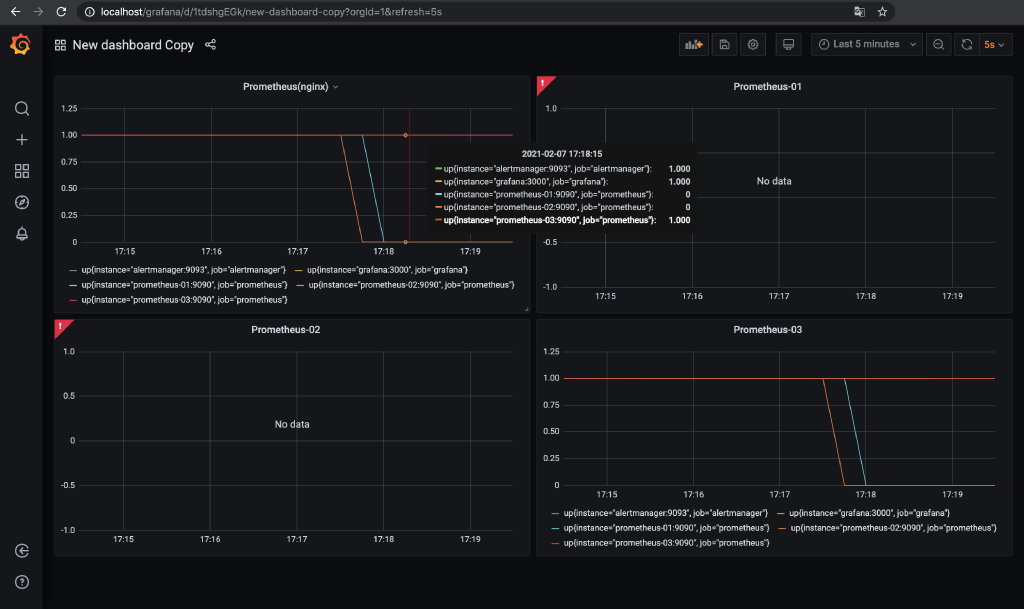This screenshot has height=609, width=1024.
Task: Open the Last 5 minutes time range dropdown
Action: coord(866,44)
